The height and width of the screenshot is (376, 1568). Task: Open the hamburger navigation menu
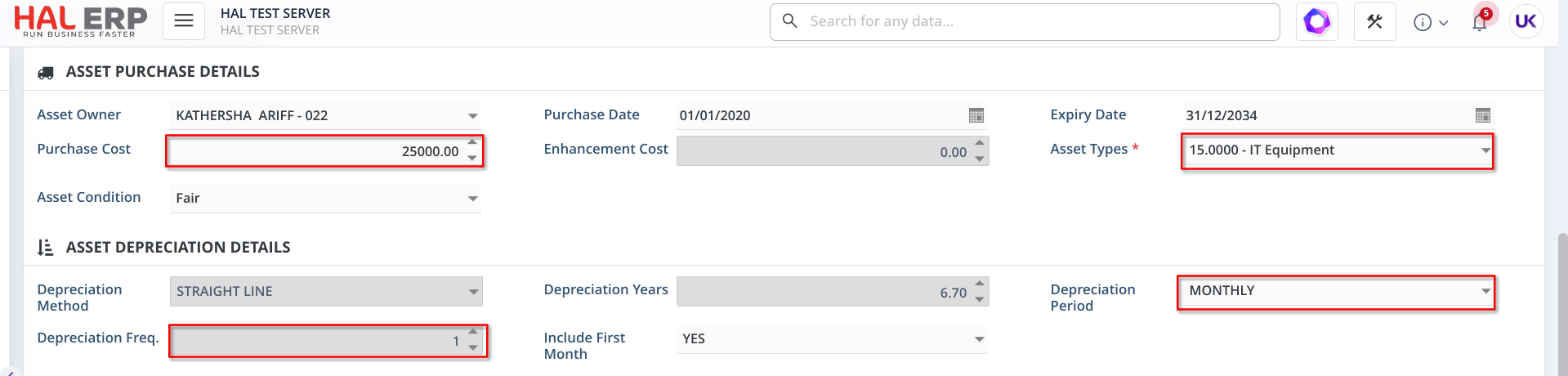184,21
